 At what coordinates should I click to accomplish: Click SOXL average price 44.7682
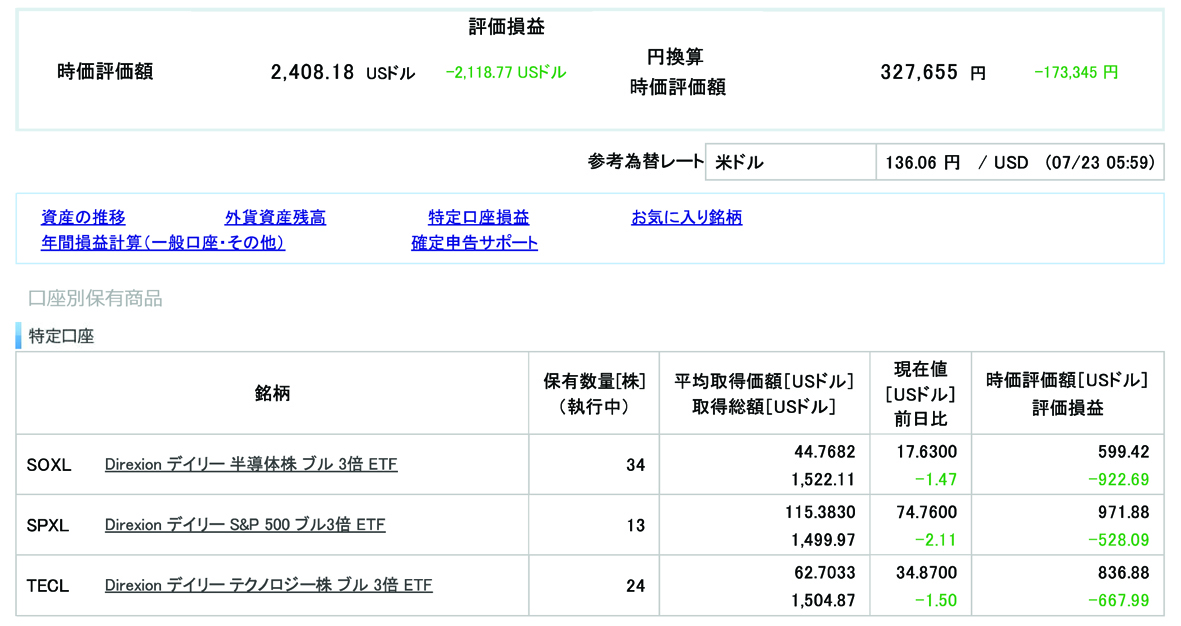[x=825, y=452]
